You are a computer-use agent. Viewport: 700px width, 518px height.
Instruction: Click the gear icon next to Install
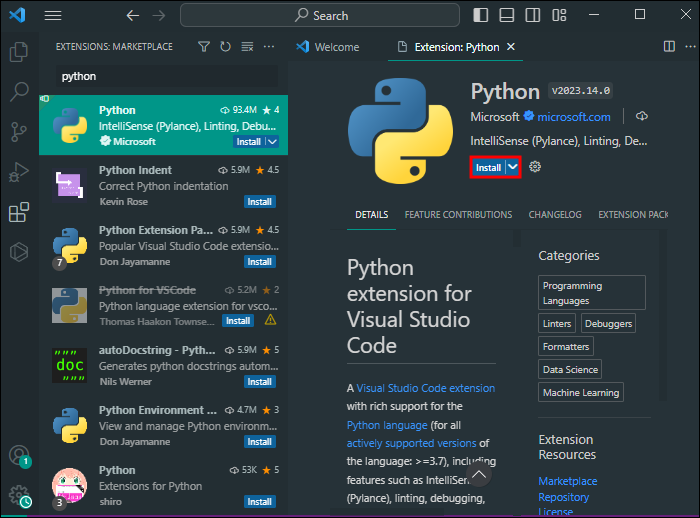pyautogui.click(x=535, y=167)
